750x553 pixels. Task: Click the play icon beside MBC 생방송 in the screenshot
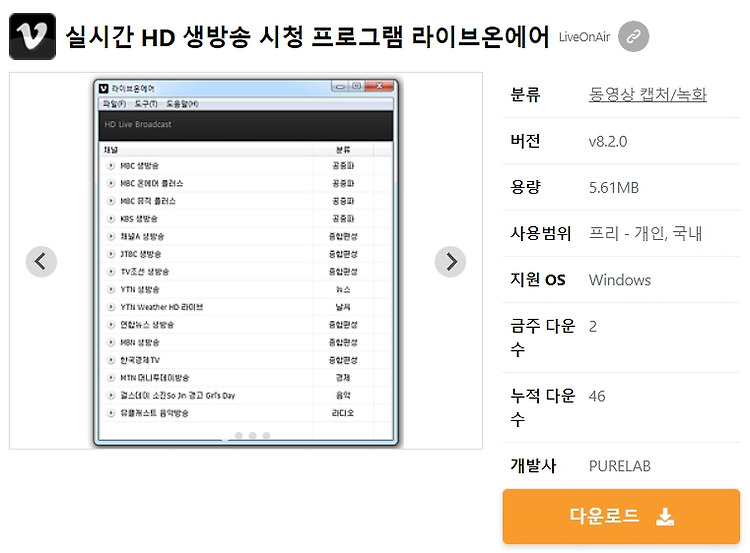tap(111, 166)
